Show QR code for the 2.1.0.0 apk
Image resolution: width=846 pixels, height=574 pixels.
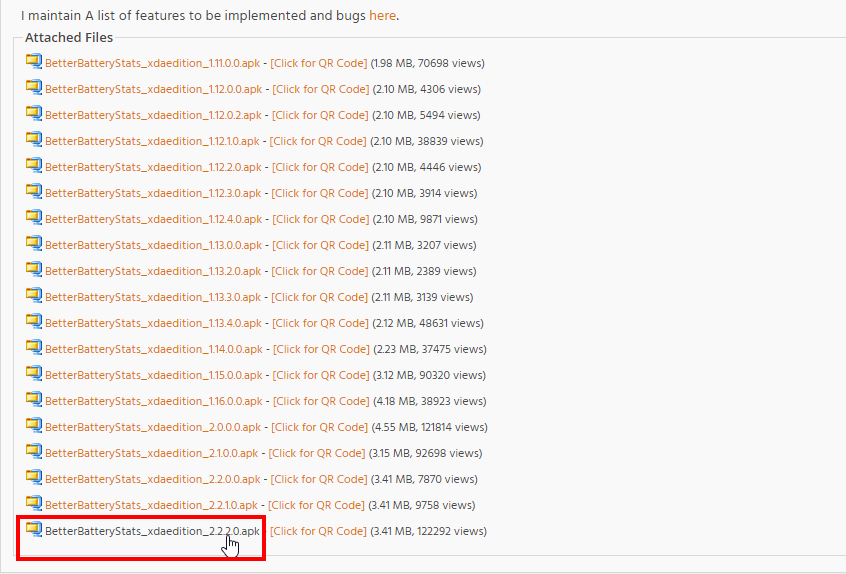[x=317, y=453]
